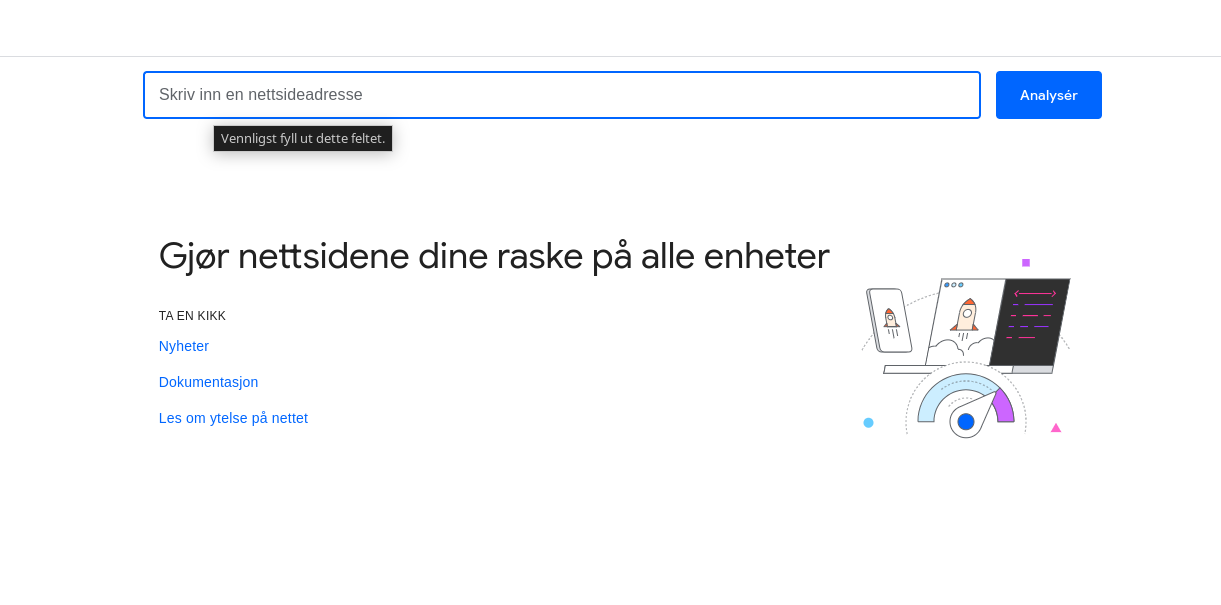Open the Dokumentasjon link

tap(208, 382)
